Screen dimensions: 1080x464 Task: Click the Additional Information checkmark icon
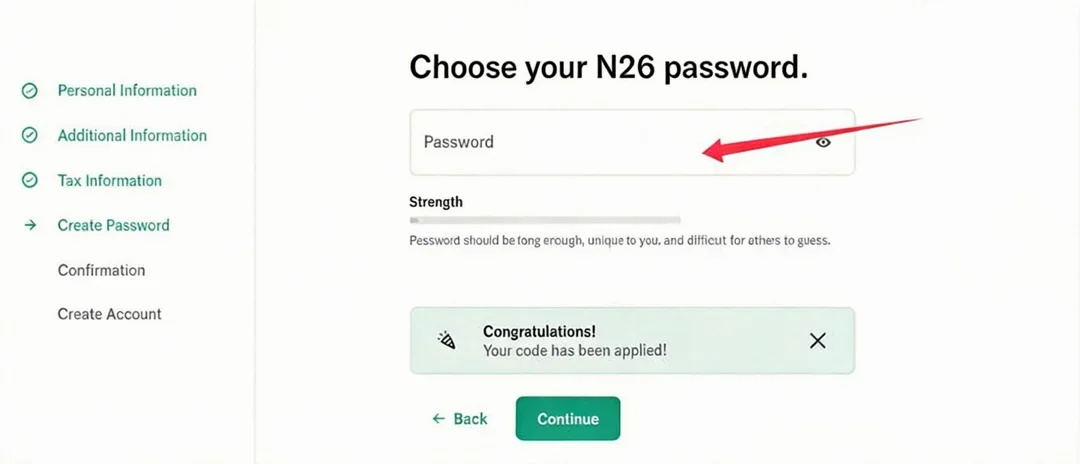click(x=30, y=136)
